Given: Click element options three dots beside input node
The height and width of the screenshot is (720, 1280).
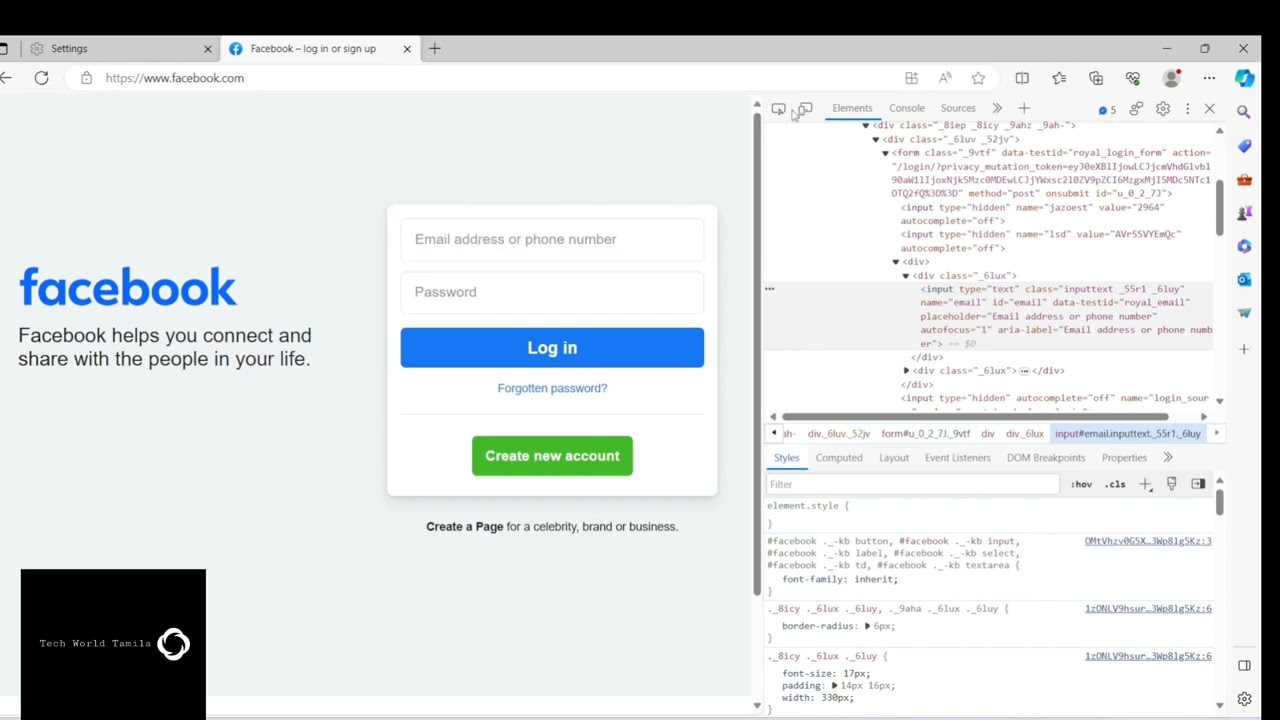Looking at the screenshot, I should click(x=770, y=289).
